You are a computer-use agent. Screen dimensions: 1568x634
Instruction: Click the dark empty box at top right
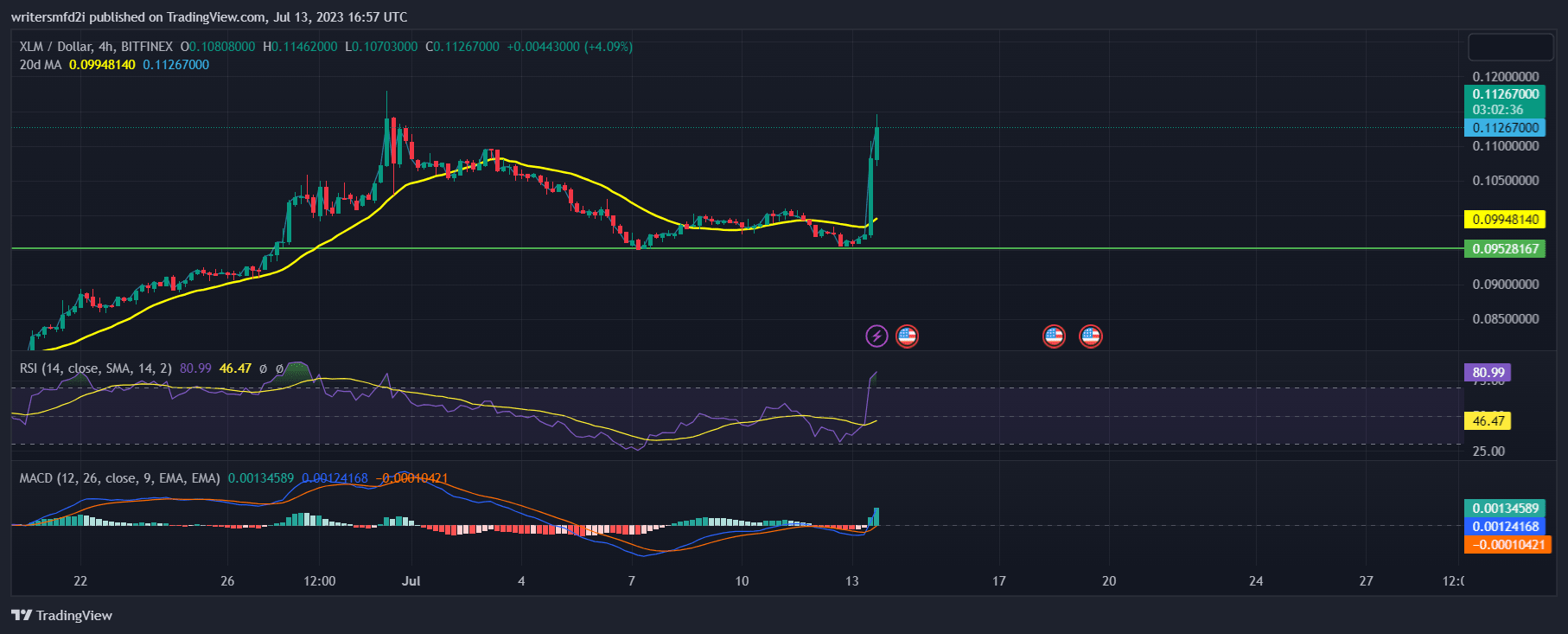(1510, 48)
